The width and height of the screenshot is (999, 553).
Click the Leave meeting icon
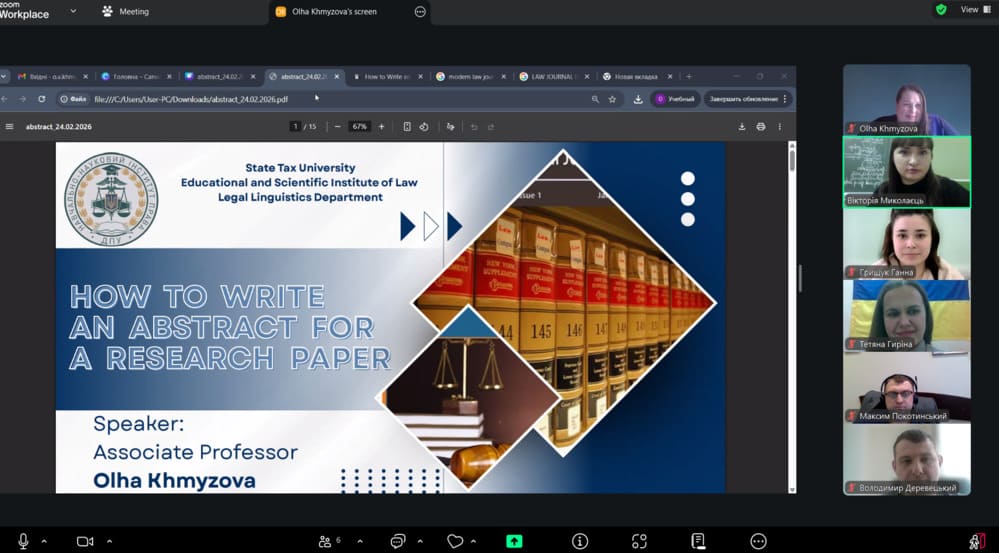tap(977, 541)
